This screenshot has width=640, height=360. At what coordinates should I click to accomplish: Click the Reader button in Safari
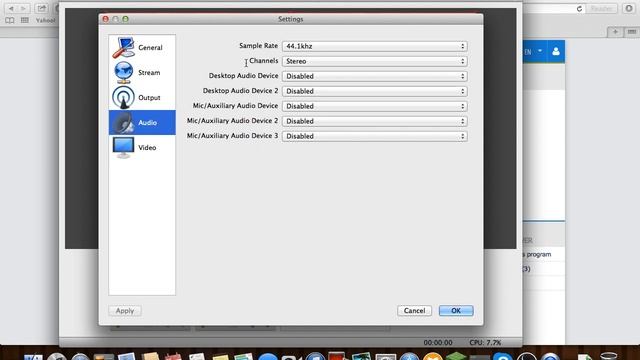click(601, 9)
